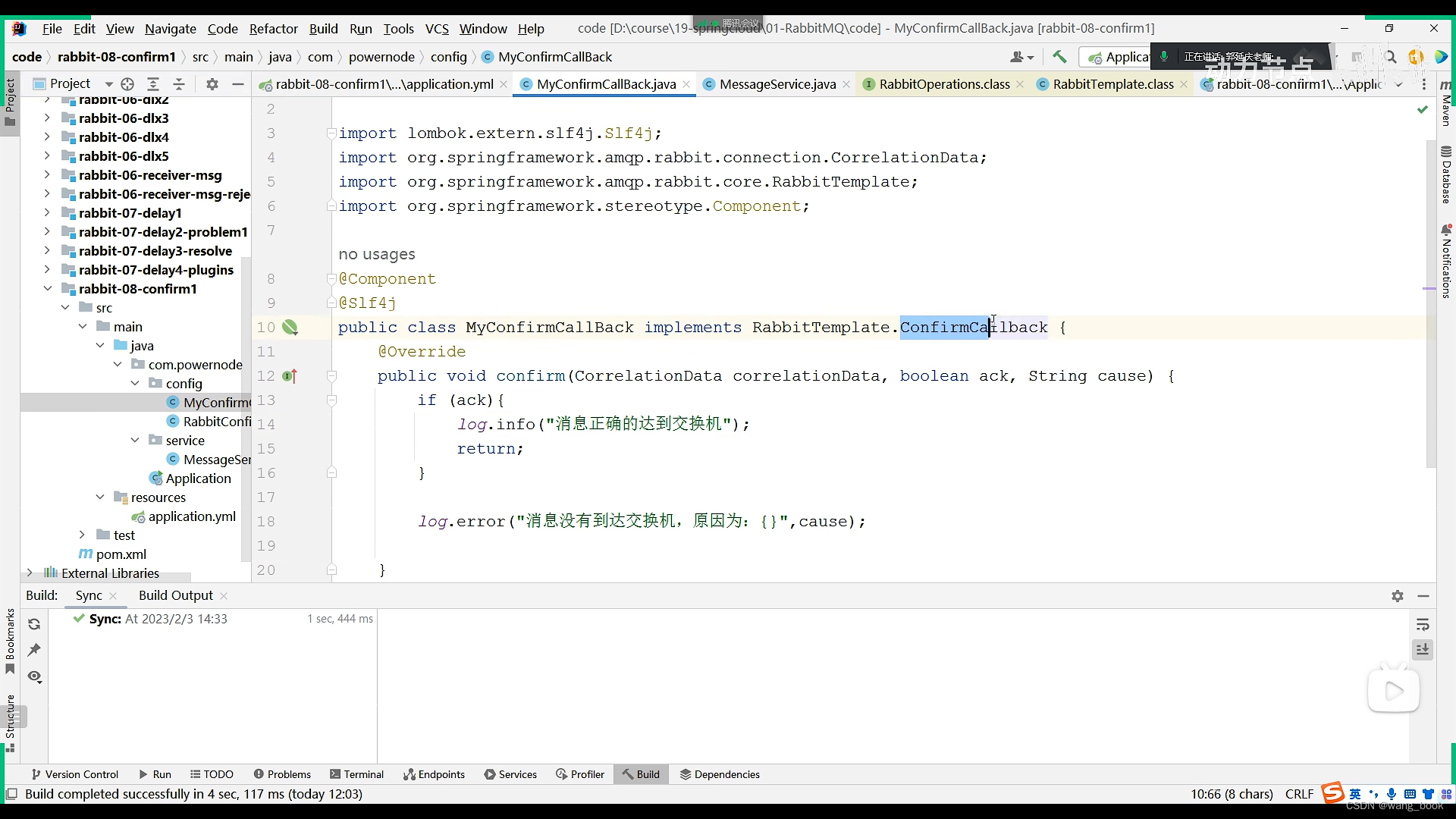The height and width of the screenshot is (819, 1456).
Task: Click the CRLF line separator indicator
Action: tap(1299, 794)
